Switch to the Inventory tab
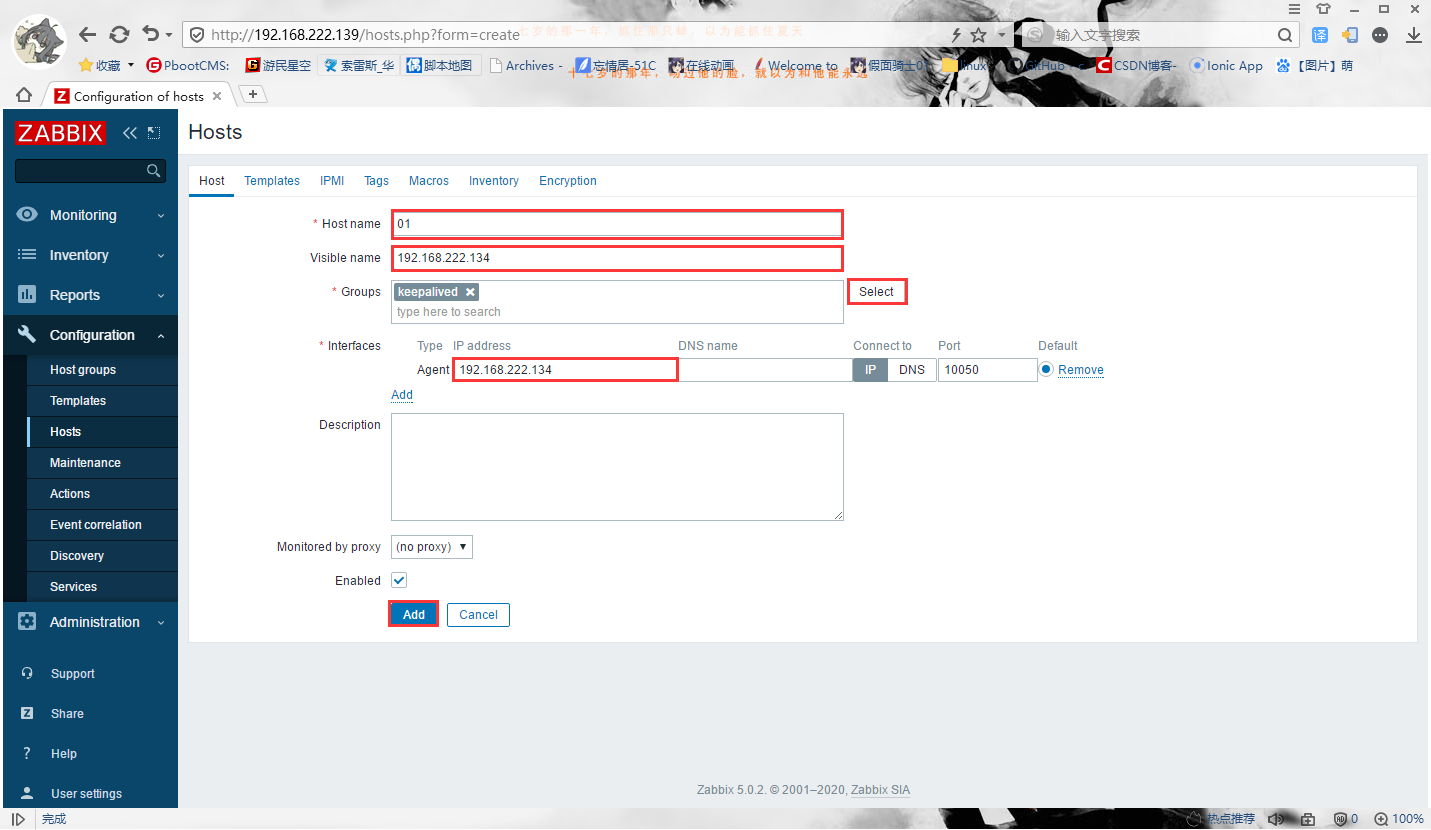This screenshot has height=830, width=1431. (x=494, y=181)
